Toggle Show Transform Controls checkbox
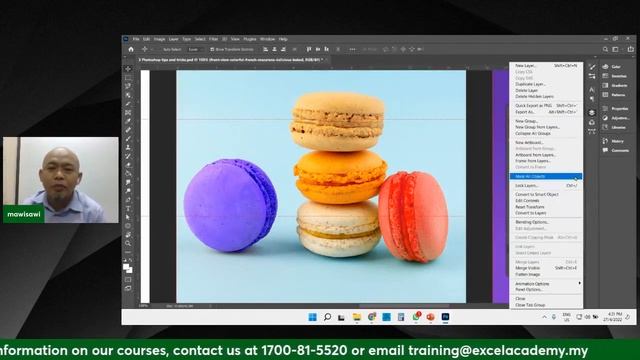Viewport: 640px width, 360px height. coord(212,49)
